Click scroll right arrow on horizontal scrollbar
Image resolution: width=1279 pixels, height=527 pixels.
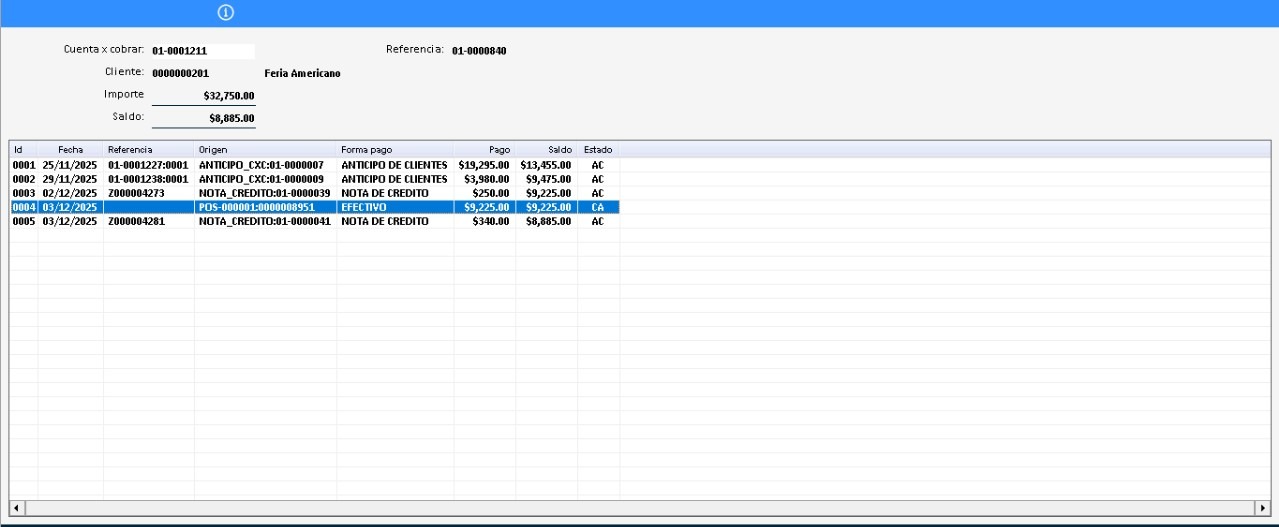pyautogui.click(x=1262, y=507)
